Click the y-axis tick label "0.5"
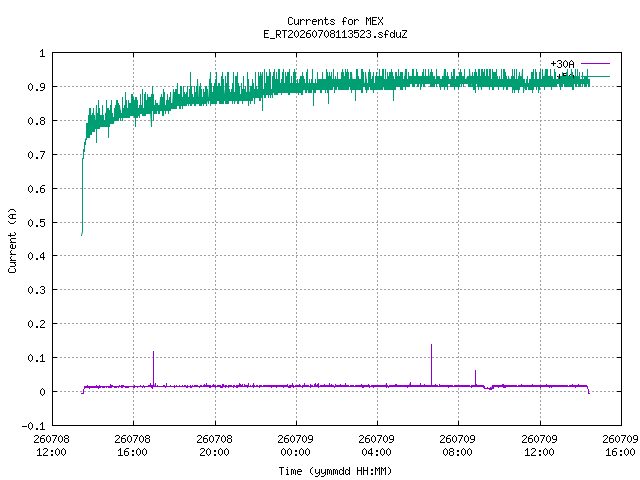The image size is (640, 480). (x=36, y=223)
